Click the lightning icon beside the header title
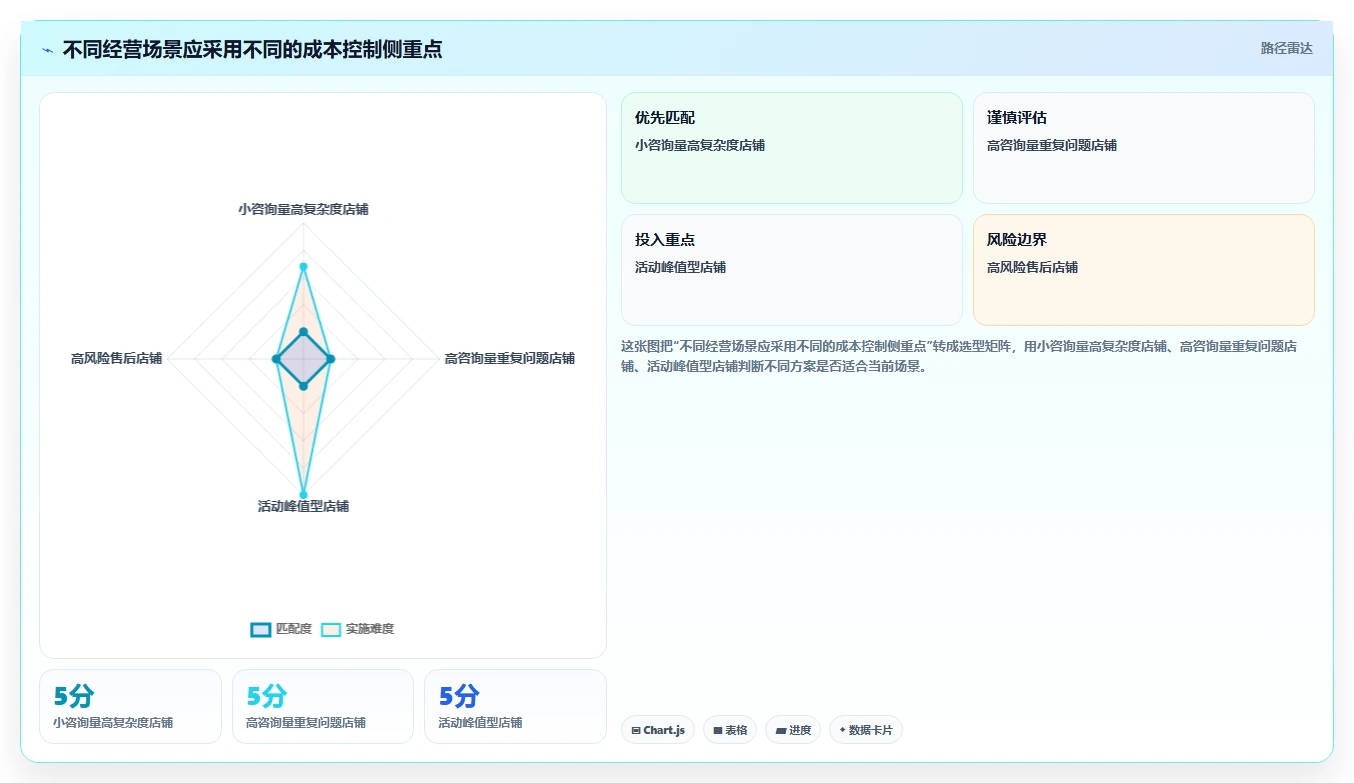Image resolution: width=1354 pixels, height=783 pixels. click(48, 50)
